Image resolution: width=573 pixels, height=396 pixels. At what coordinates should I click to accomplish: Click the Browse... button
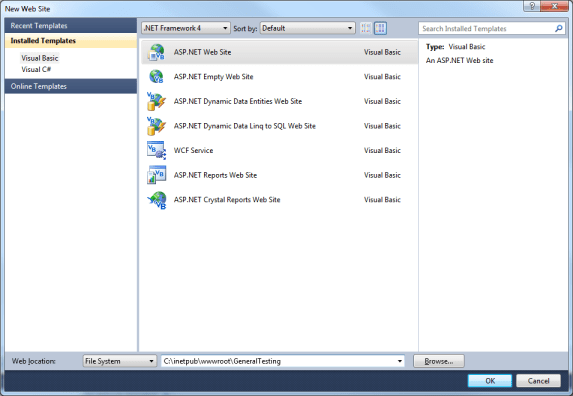click(x=439, y=361)
